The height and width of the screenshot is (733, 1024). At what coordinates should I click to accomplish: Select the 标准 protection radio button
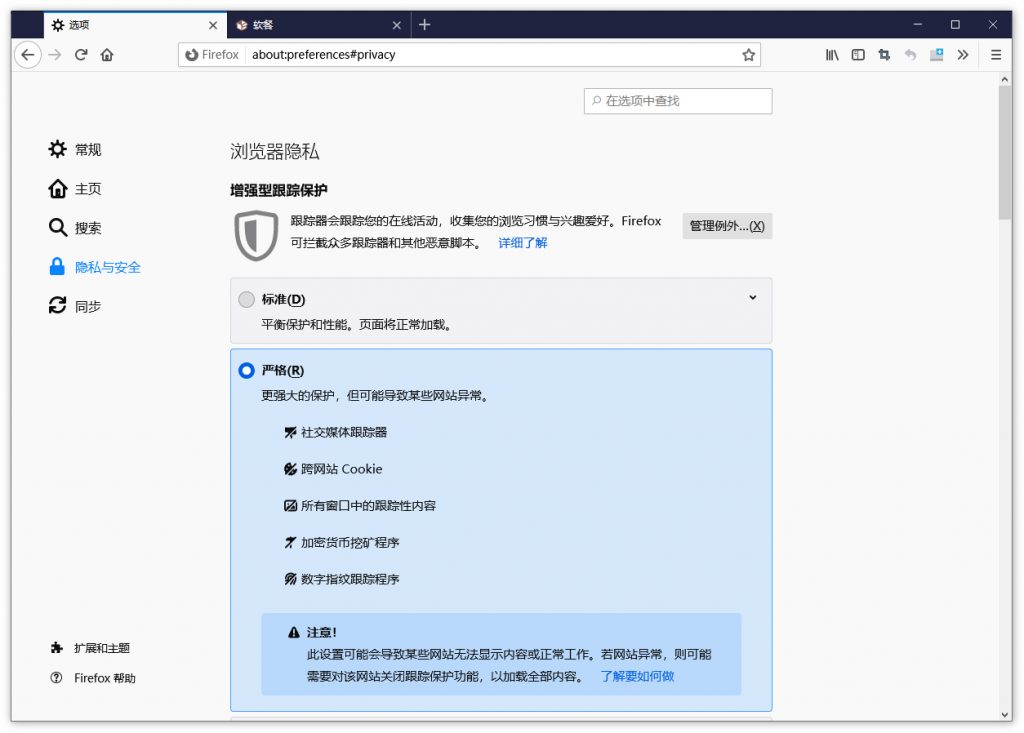click(246, 298)
